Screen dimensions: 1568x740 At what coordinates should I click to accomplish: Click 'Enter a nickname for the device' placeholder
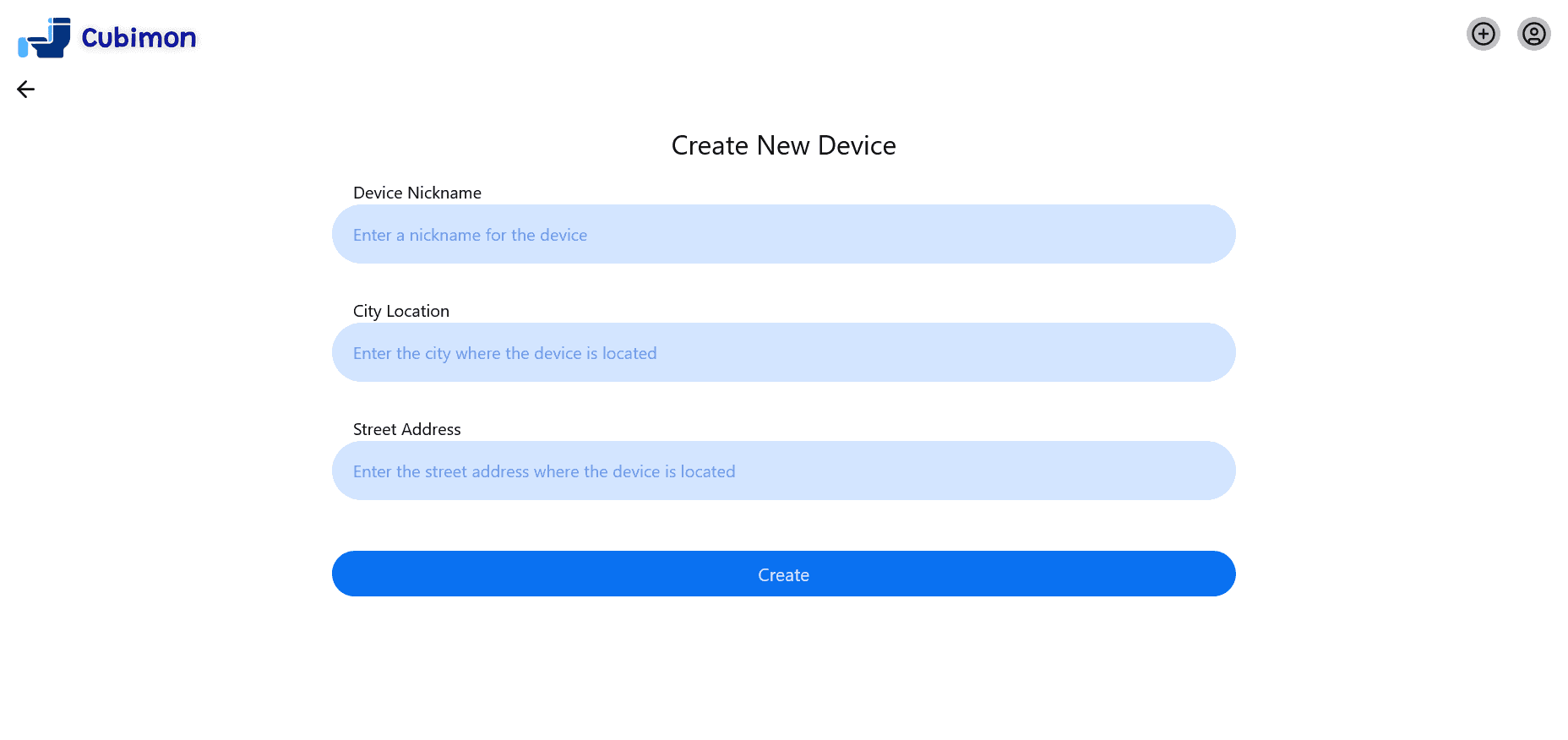point(470,235)
